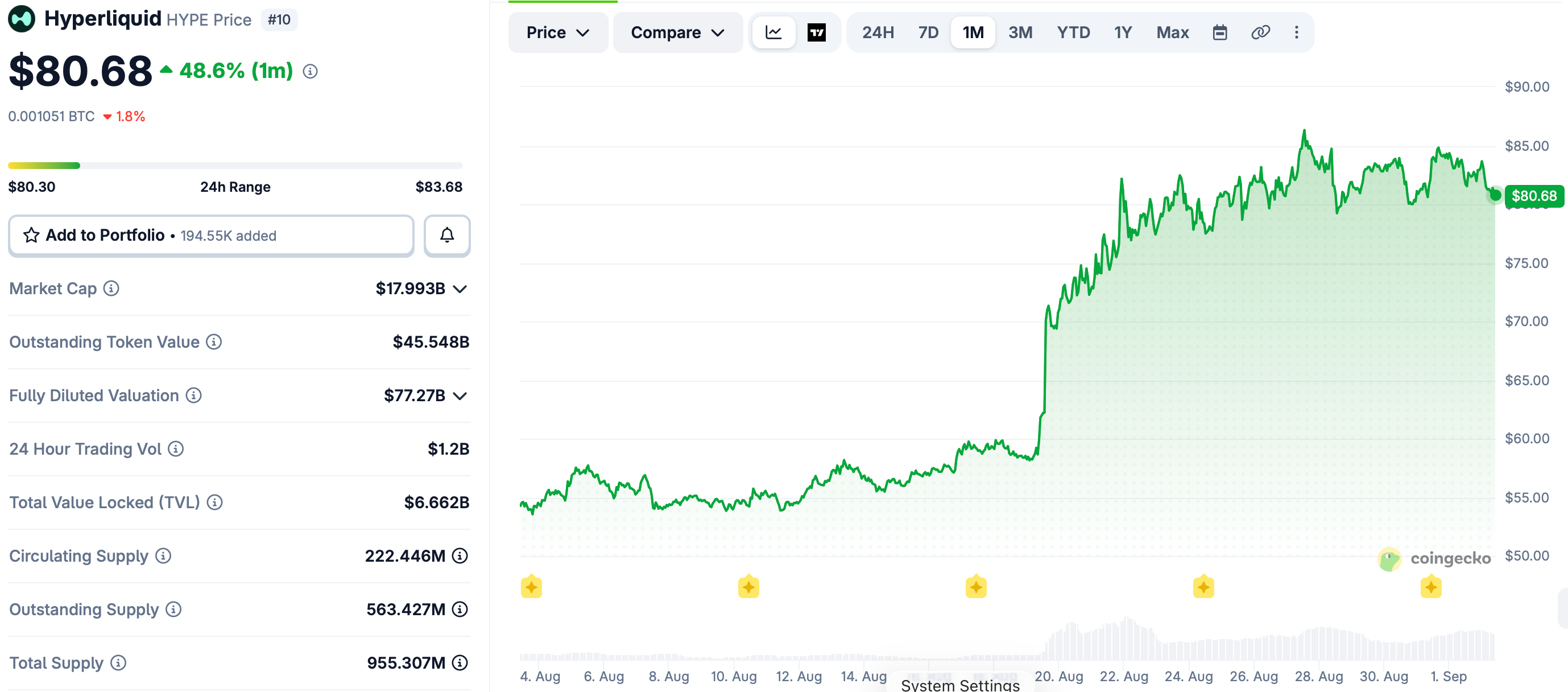Viewport: 1568px width, 692px height.
Task: Click the Hyperliquid coin logo
Action: (x=21, y=18)
